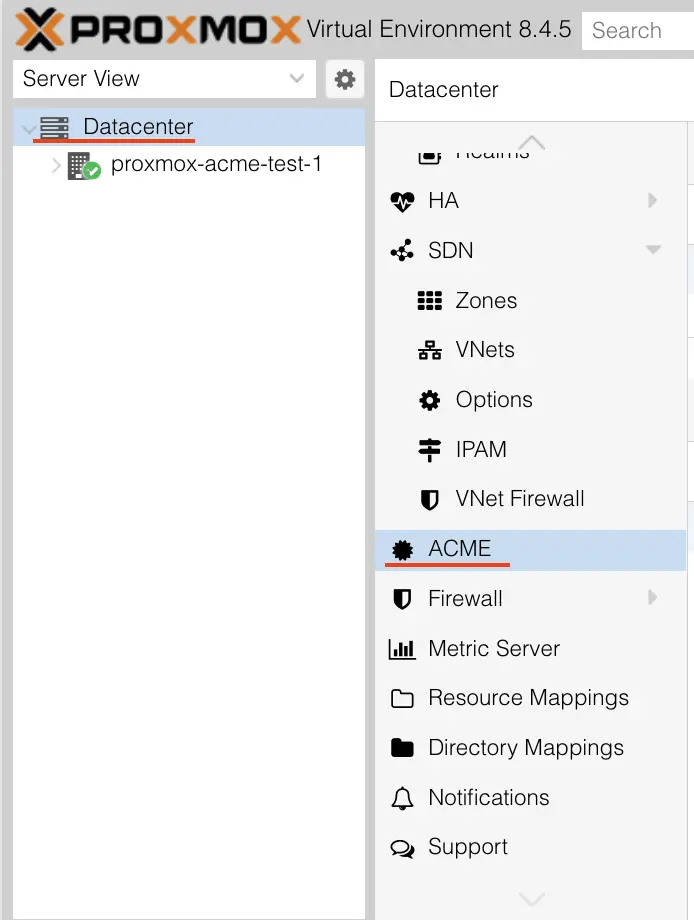Click the VNets sitemap icon

tap(430, 350)
